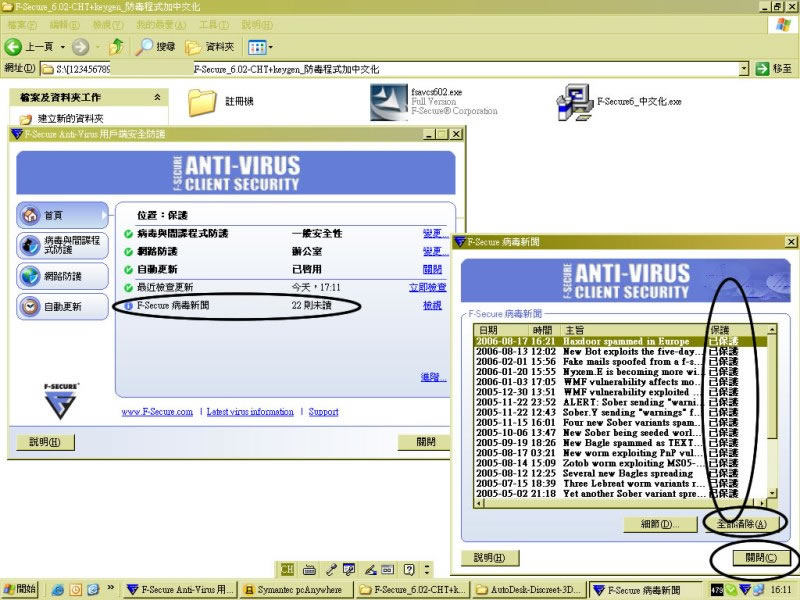Open the www.F-Secure.com link

tap(157, 412)
